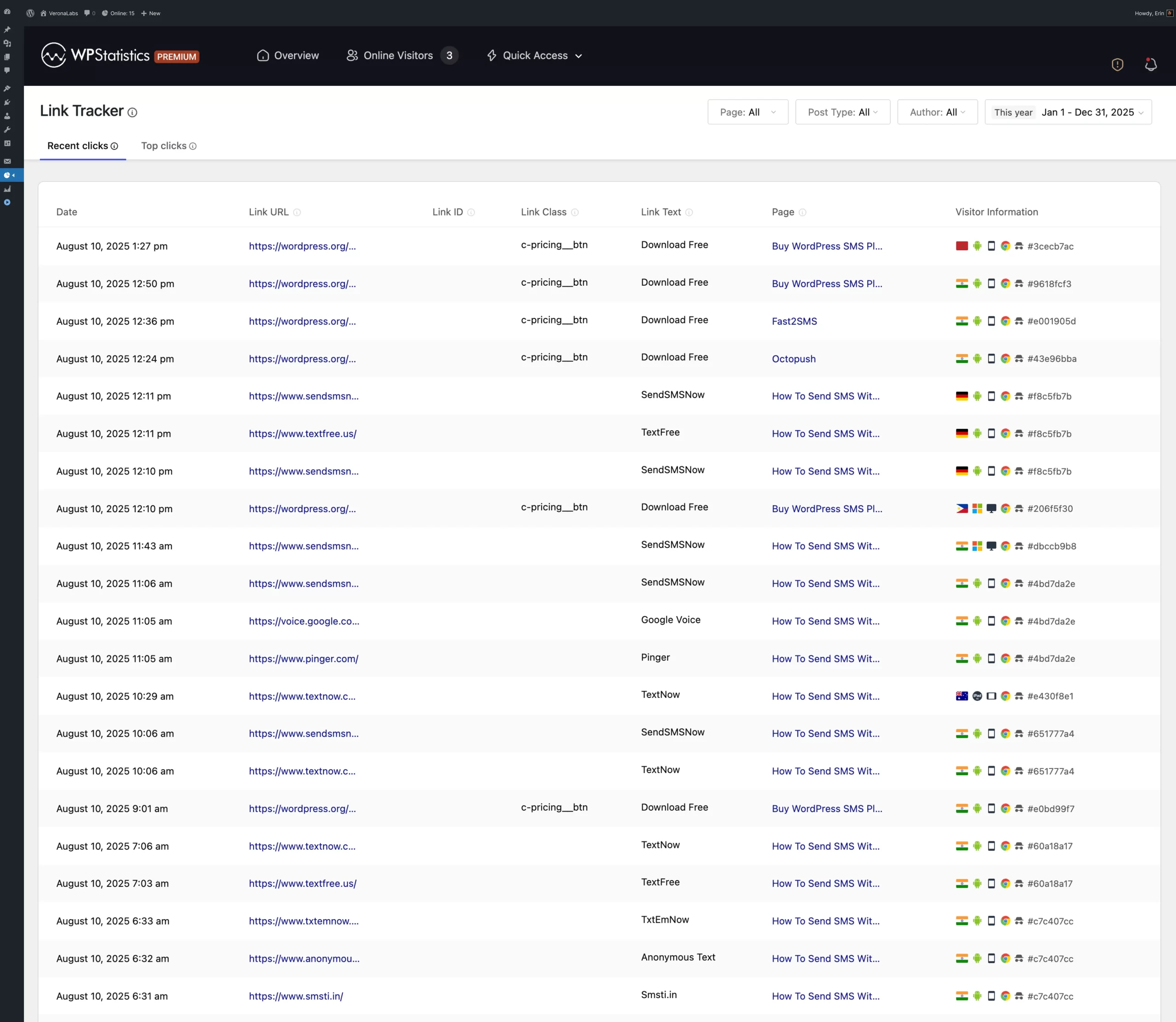
Task: Switch to the Top clicks tab
Action: (169, 146)
